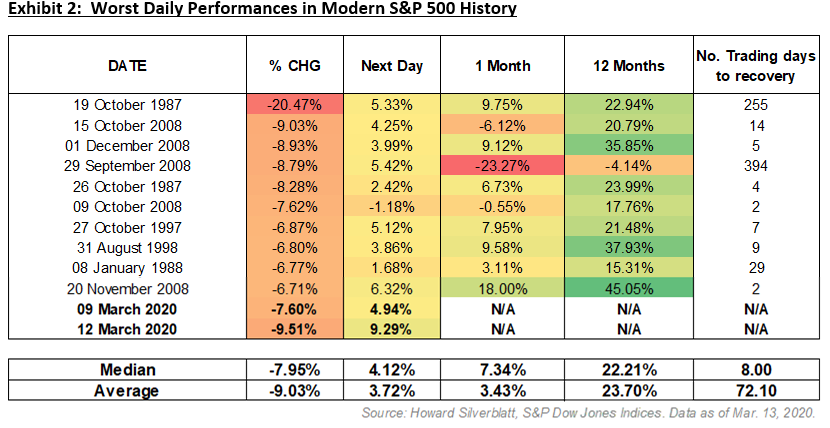Viewport: 830px width, 428px height.
Task: Click the 394 trading days cell
Action: pyautogui.click(x=756, y=163)
